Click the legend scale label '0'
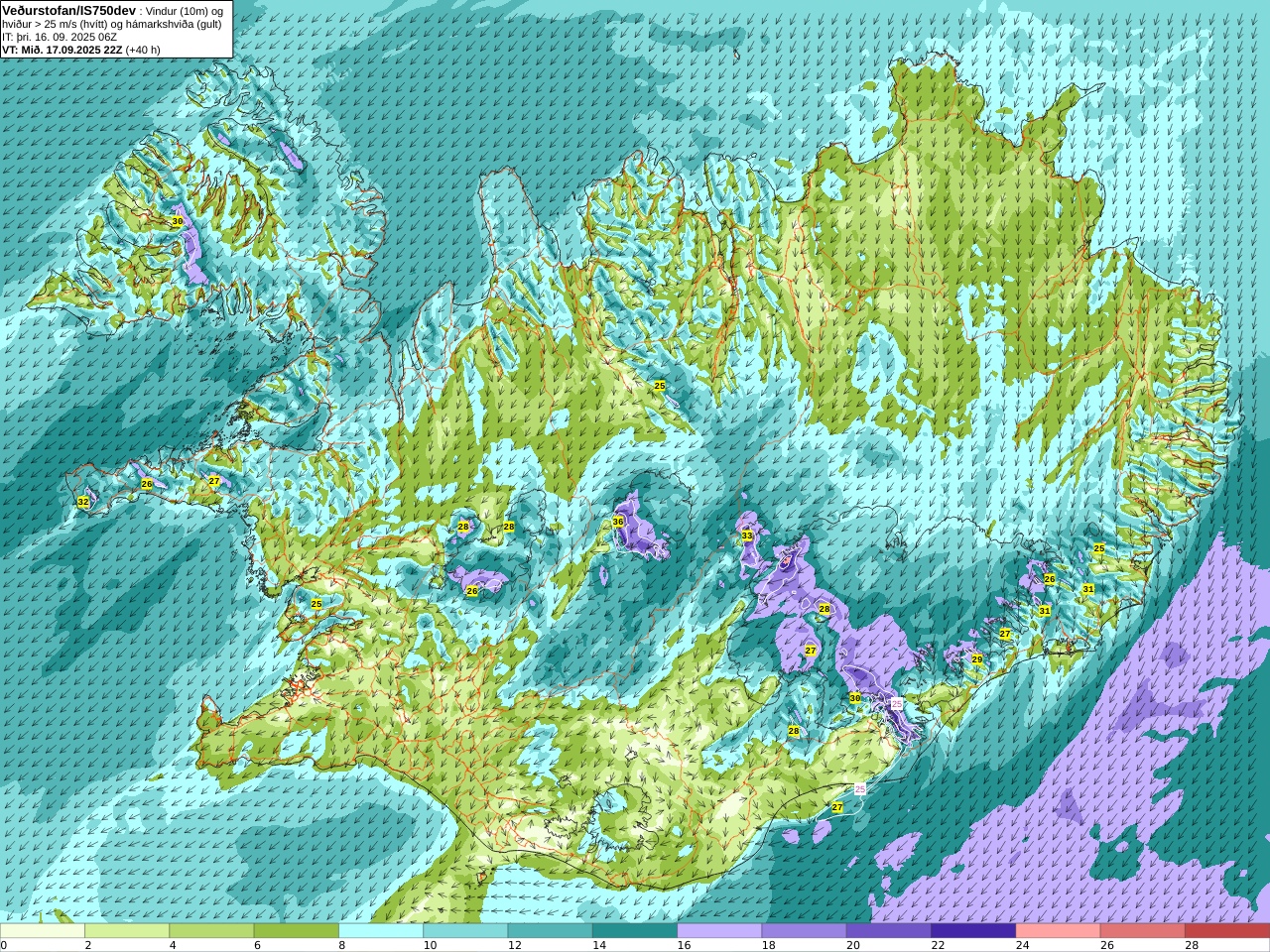The width and height of the screenshot is (1270, 952). click(x=4, y=945)
